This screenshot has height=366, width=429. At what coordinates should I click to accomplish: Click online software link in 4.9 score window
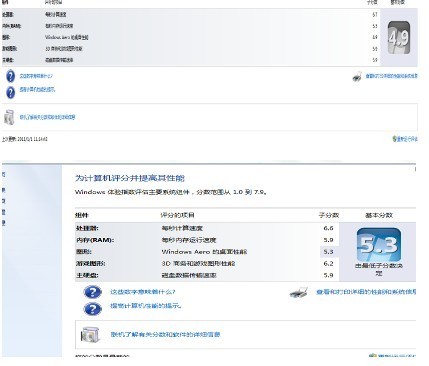click(x=47, y=117)
